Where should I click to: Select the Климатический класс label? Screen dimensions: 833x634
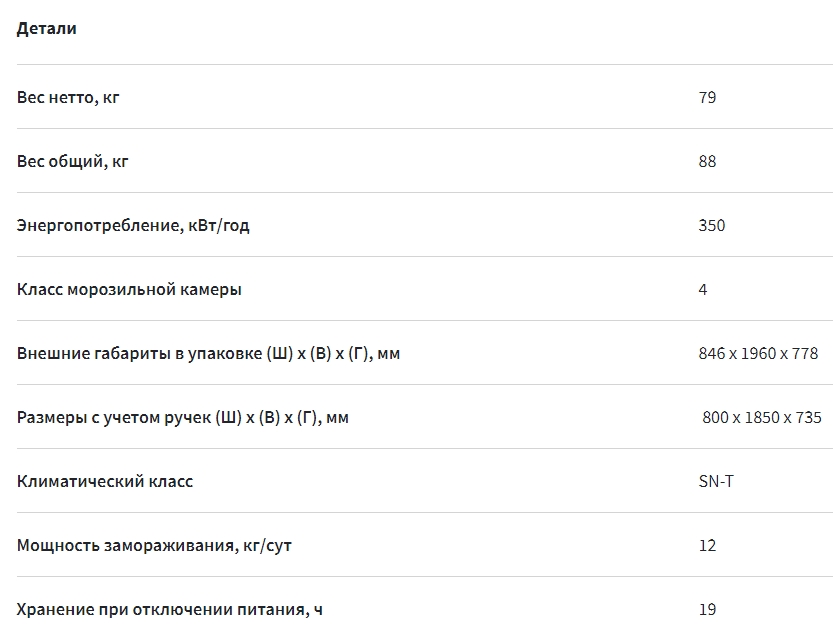(105, 481)
